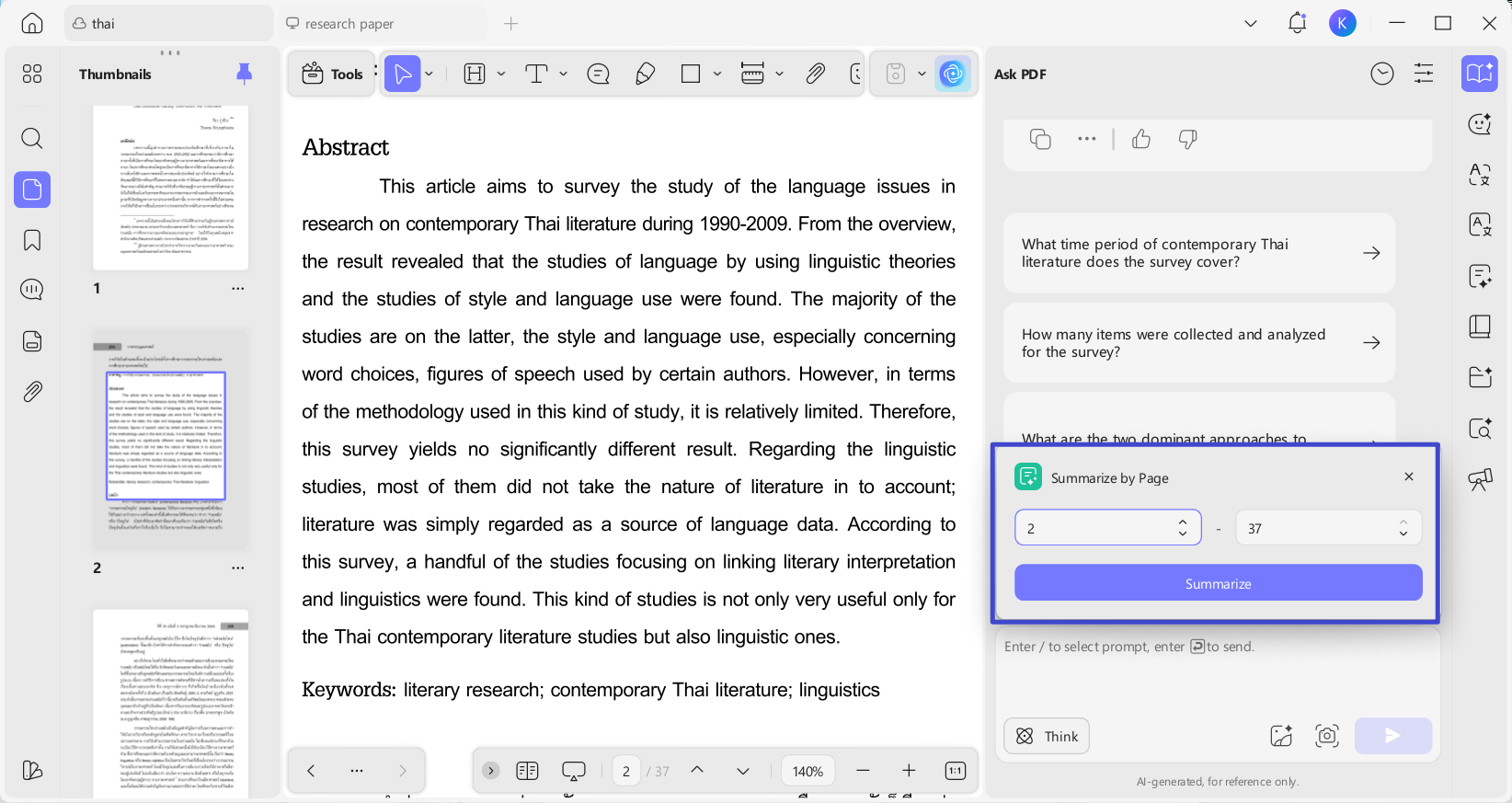
Task: Switch to the research paper tab
Action: [x=382, y=23]
